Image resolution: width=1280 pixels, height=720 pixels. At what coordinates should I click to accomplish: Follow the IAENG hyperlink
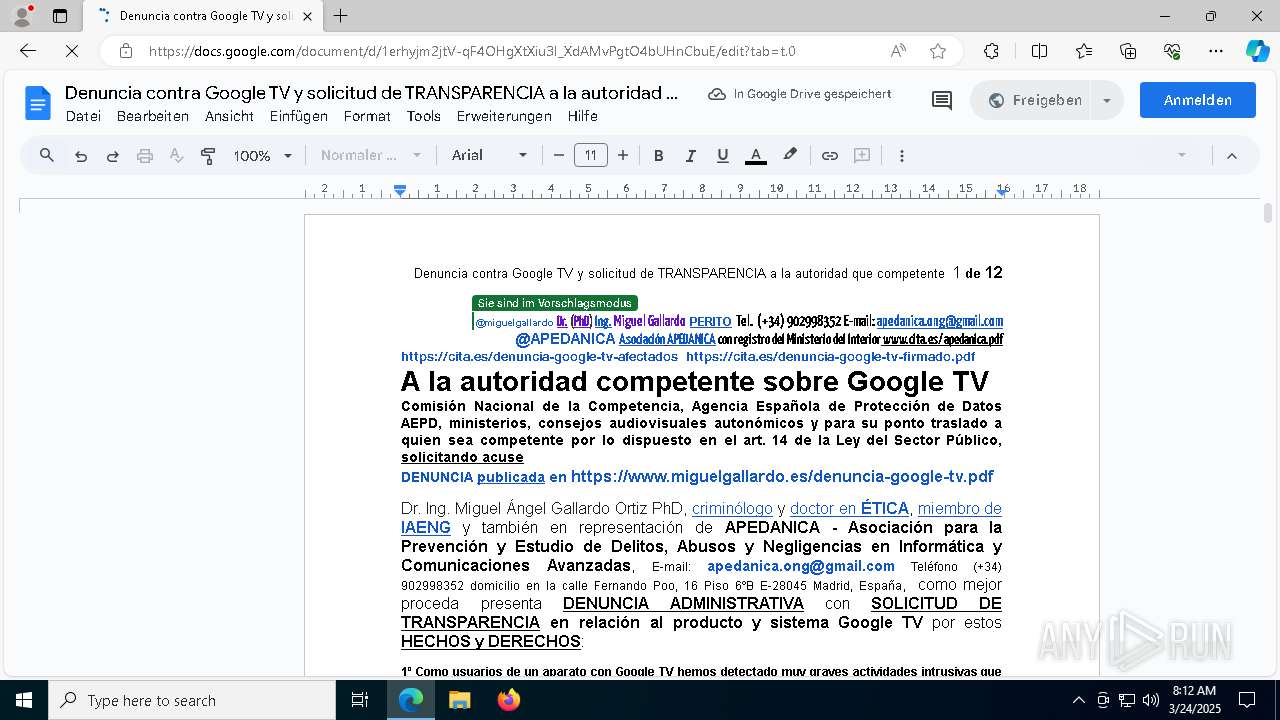tap(426, 528)
